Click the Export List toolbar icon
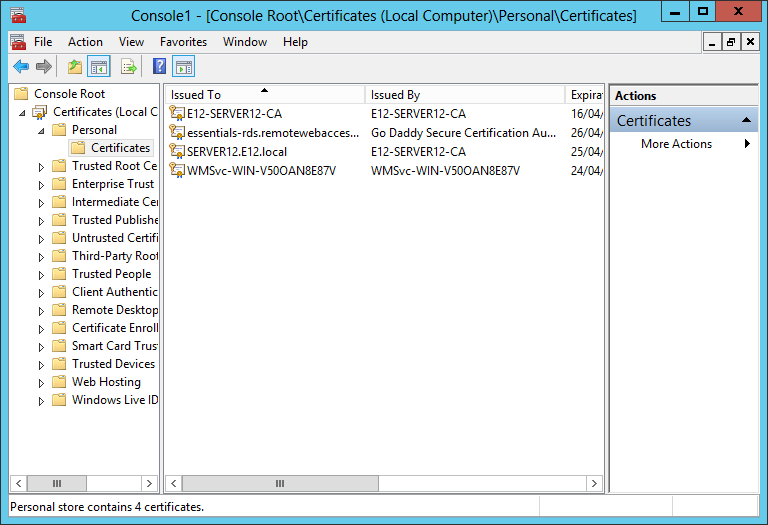 (x=128, y=67)
